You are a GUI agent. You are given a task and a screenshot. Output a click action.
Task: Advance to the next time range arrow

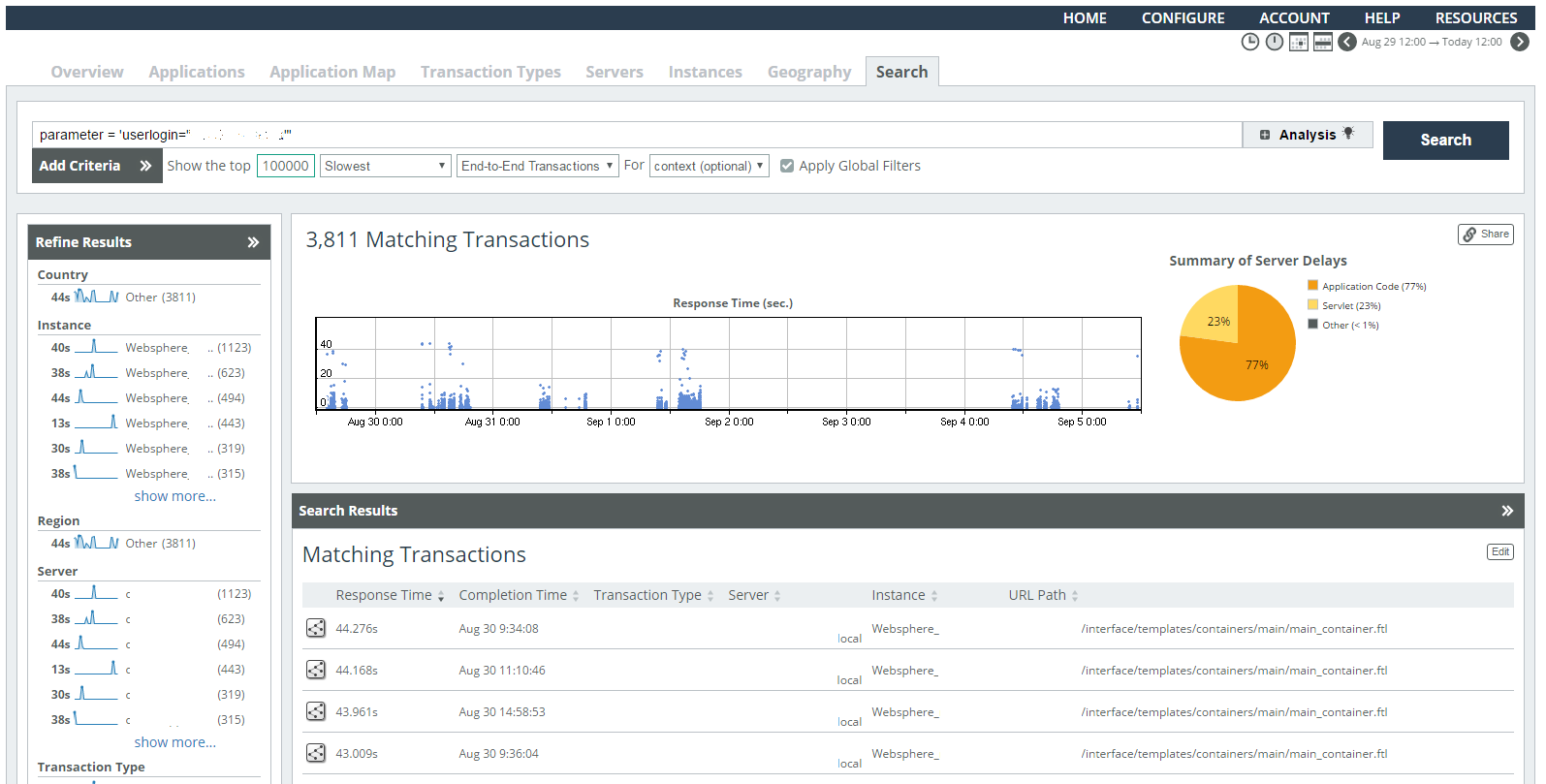(1520, 42)
